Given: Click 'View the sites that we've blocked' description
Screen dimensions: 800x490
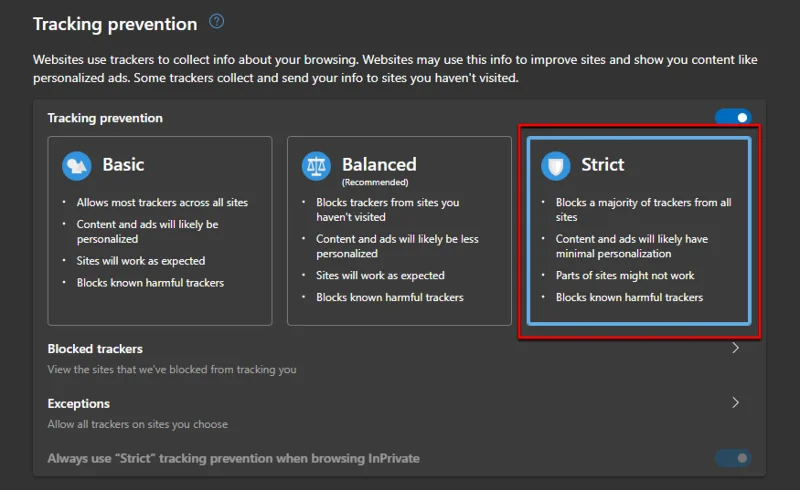Looking at the screenshot, I should pos(172,369).
